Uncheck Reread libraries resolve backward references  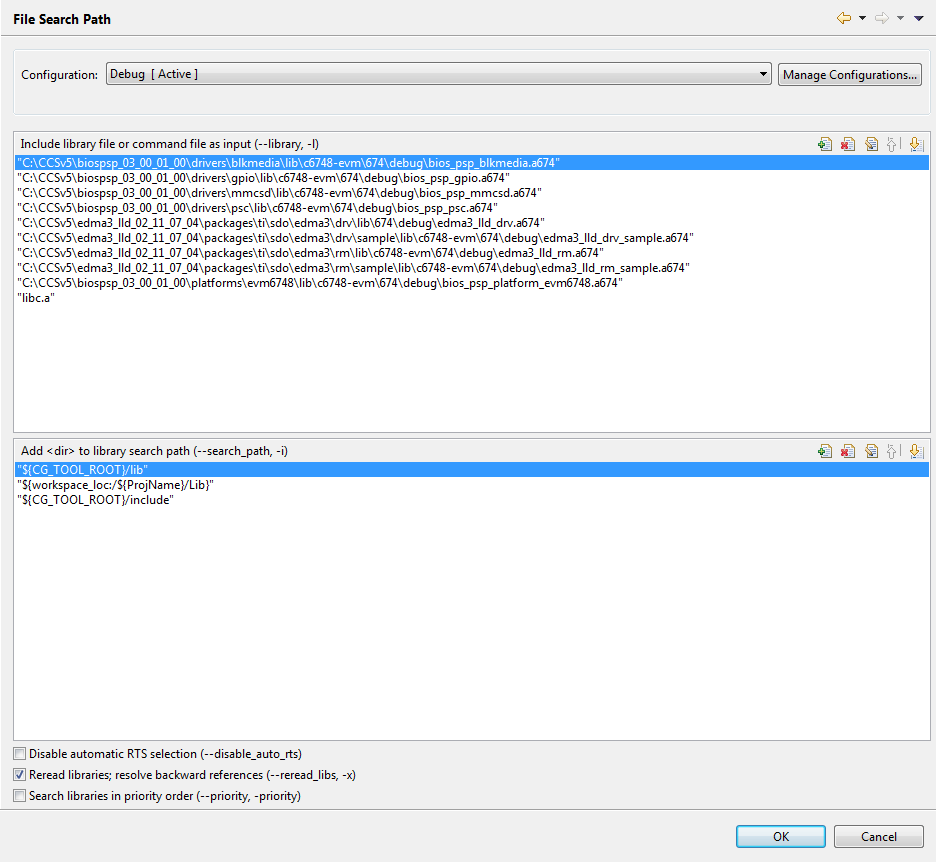[20, 775]
